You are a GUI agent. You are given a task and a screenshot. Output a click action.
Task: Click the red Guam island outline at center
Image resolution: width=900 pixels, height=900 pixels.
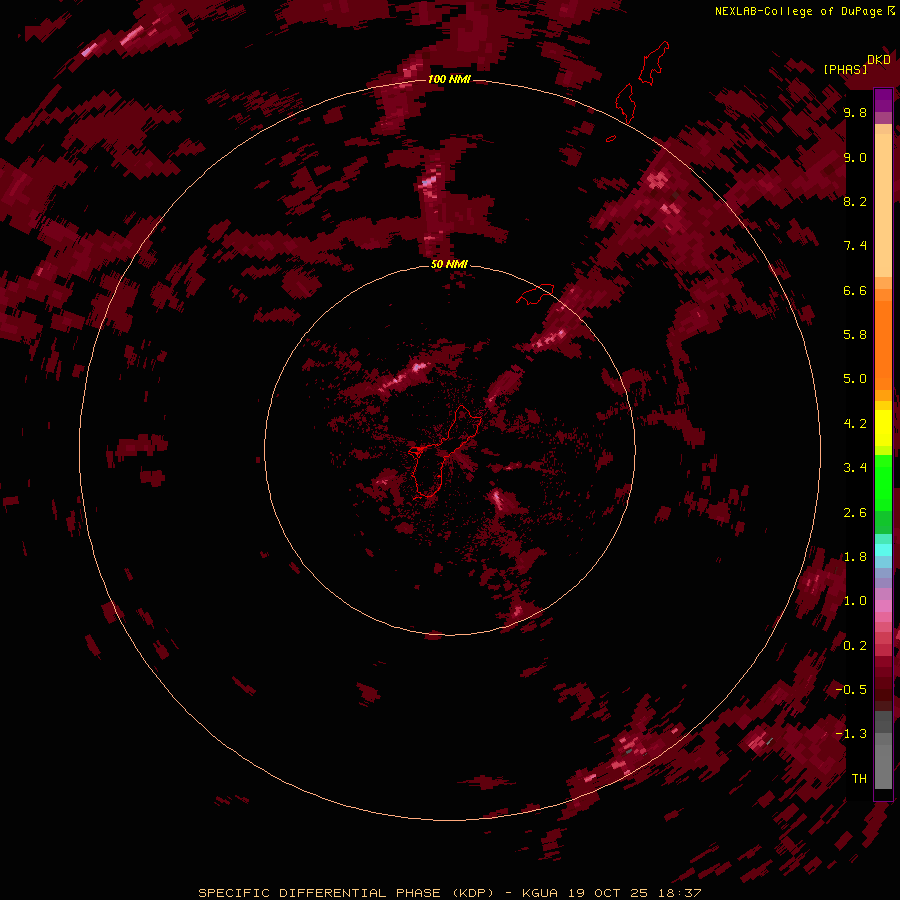[x=443, y=452]
